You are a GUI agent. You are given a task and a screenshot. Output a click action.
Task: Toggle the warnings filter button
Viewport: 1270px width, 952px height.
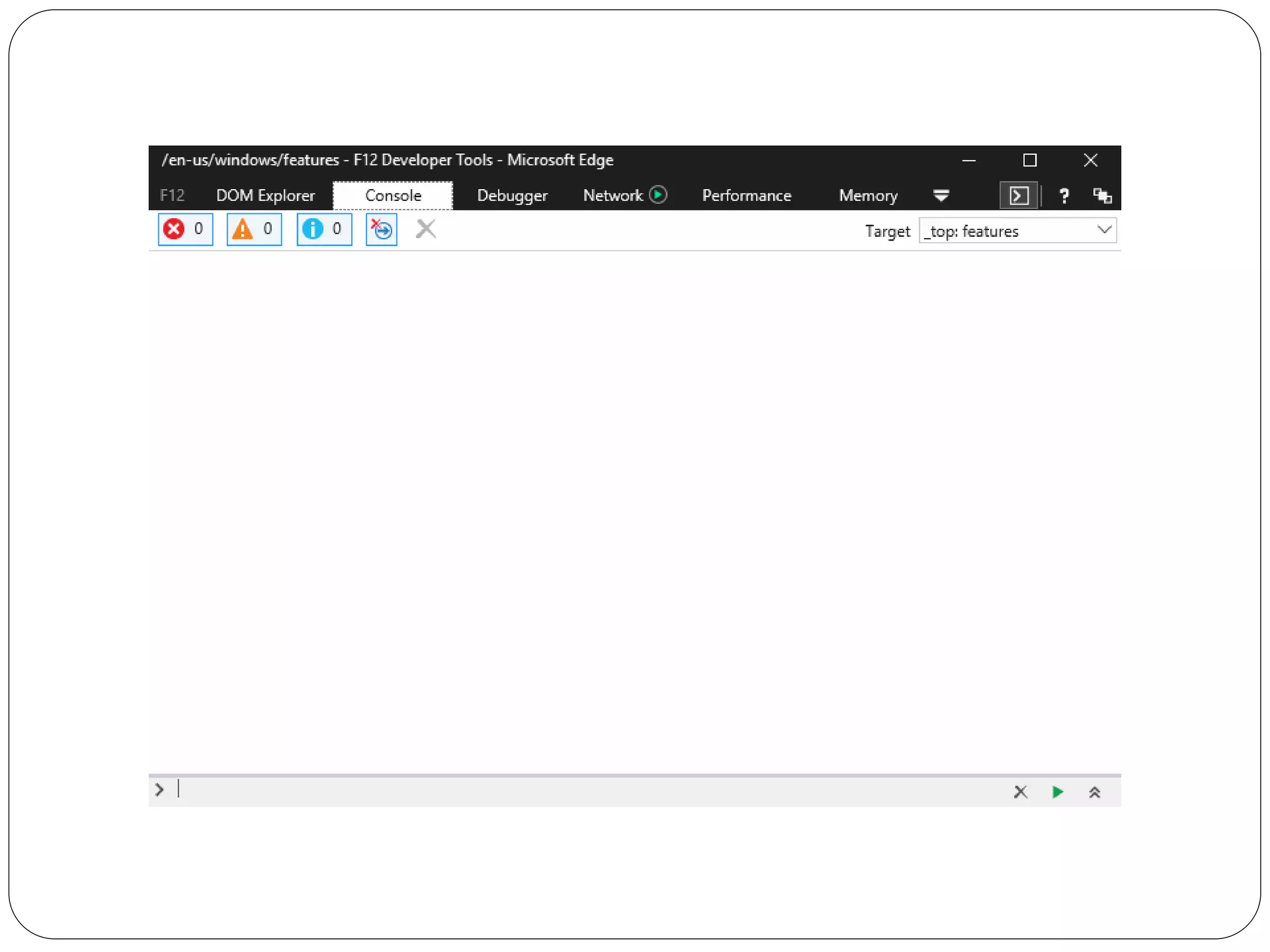(x=254, y=229)
